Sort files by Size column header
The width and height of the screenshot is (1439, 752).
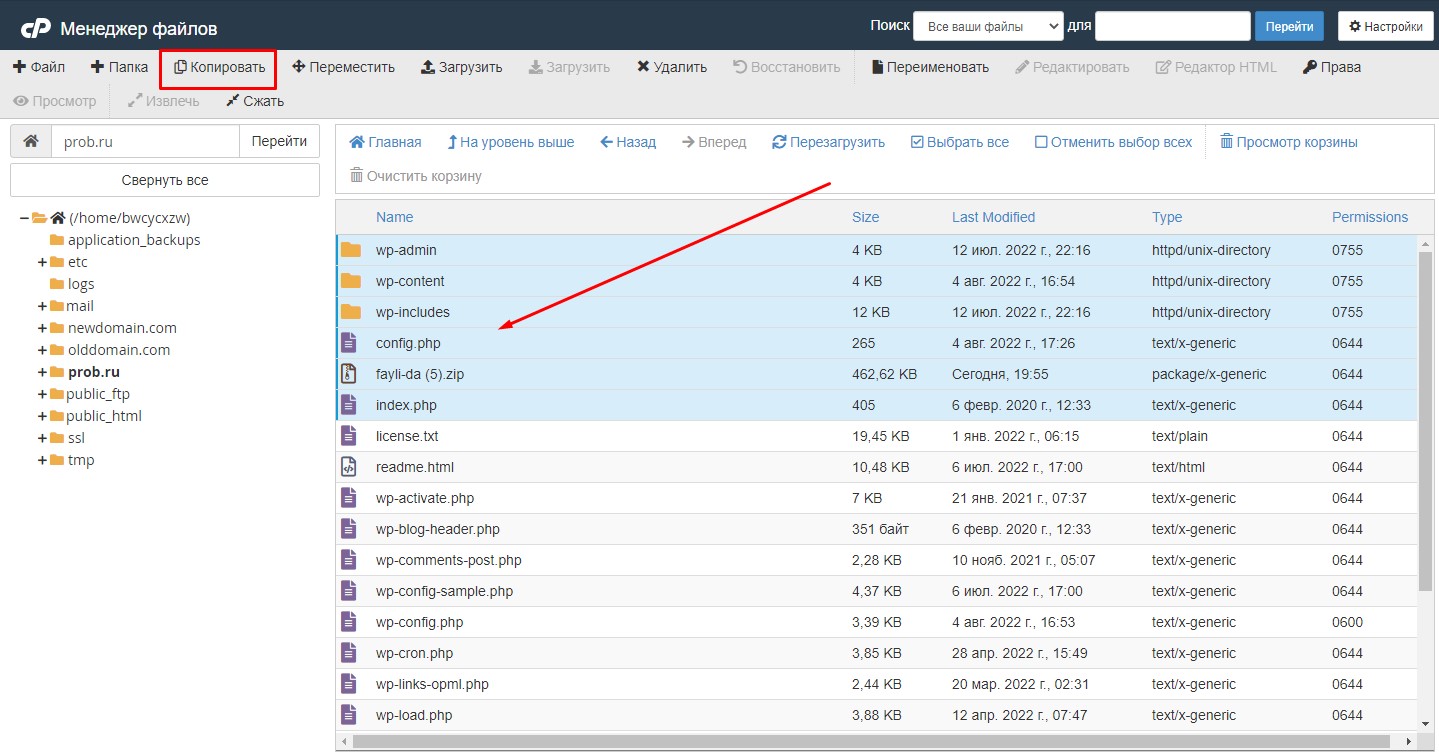[x=866, y=217]
